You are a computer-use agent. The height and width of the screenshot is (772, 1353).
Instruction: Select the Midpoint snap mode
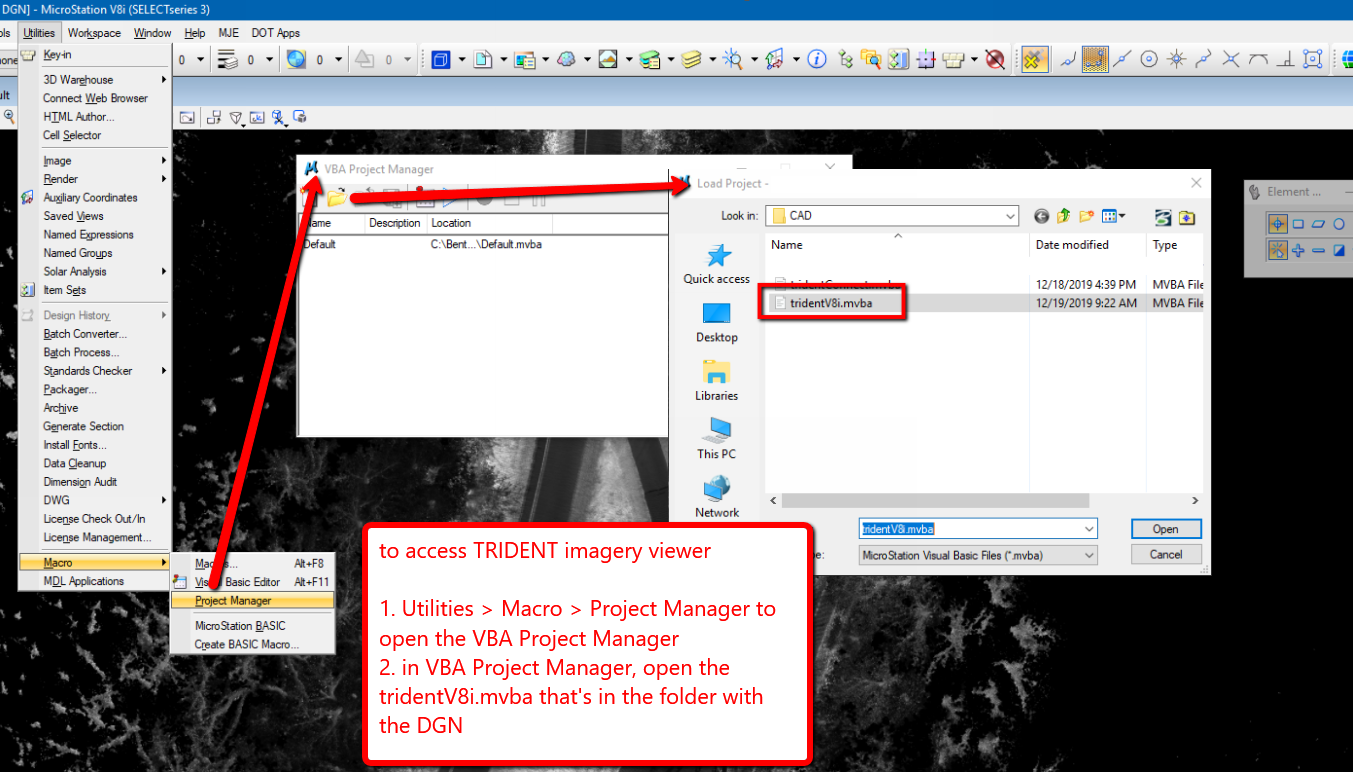point(1122,60)
